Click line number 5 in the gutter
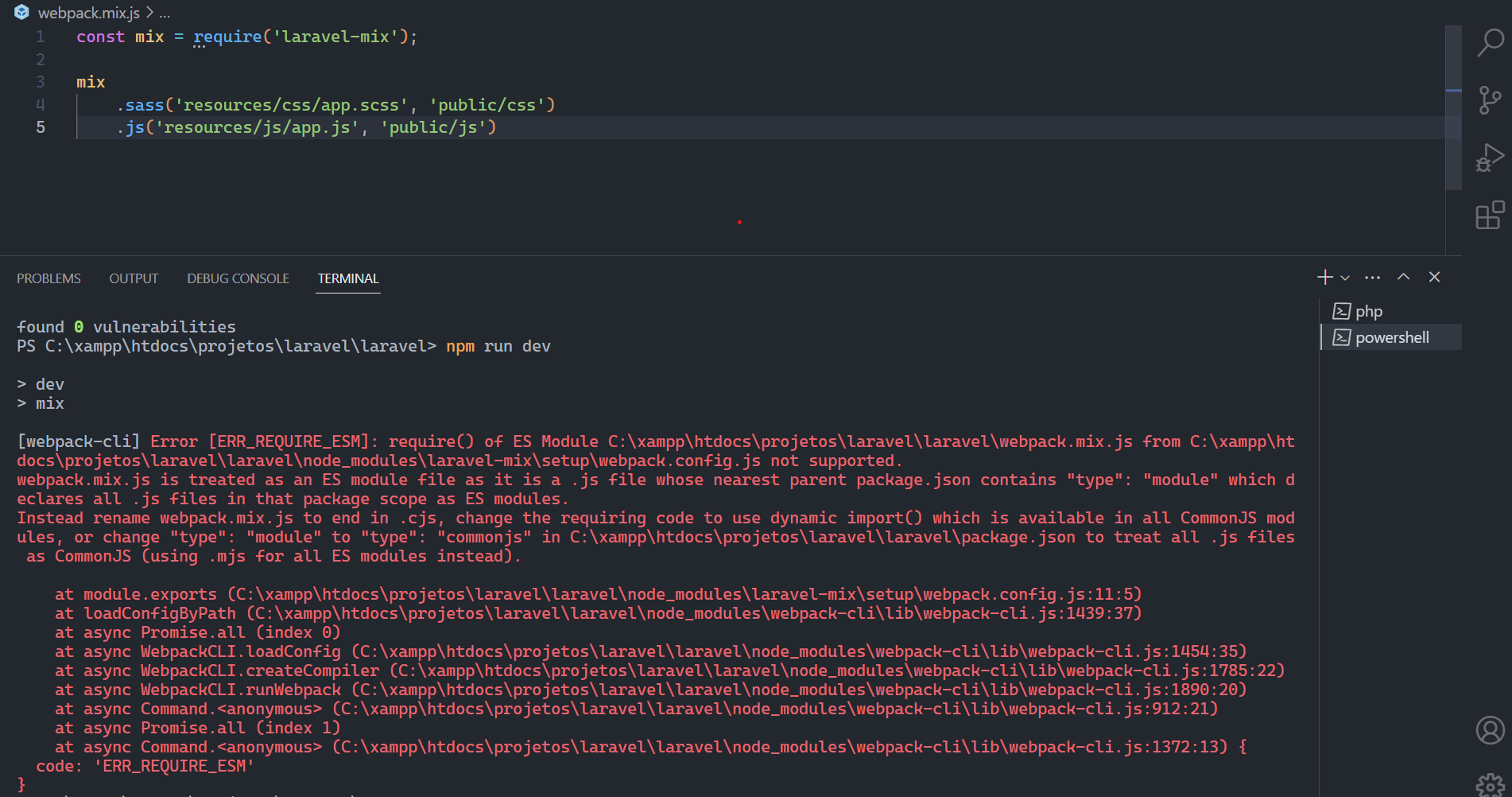The width and height of the screenshot is (1512, 797). pyautogui.click(x=40, y=127)
